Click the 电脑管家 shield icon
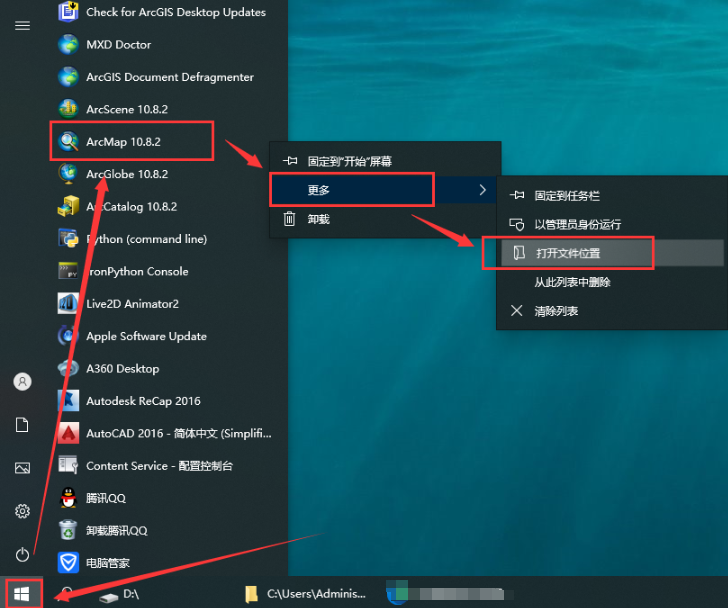Viewport: 728px width, 608px height. coord(68,563)
